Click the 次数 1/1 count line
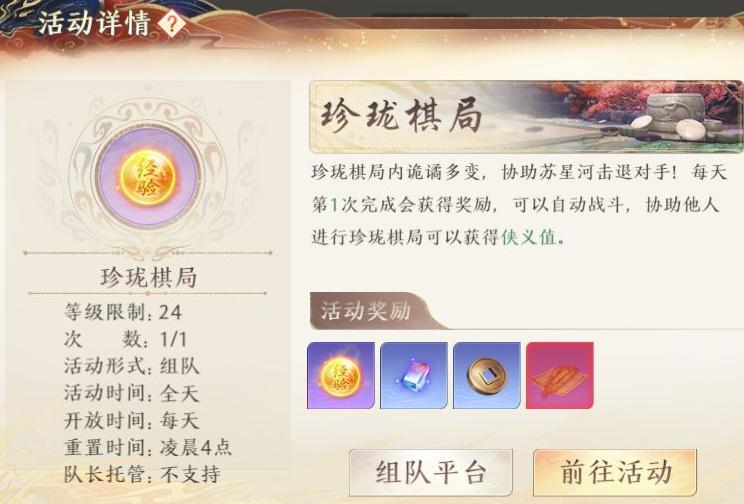This screenshot has width=744, height=504. 126,339
